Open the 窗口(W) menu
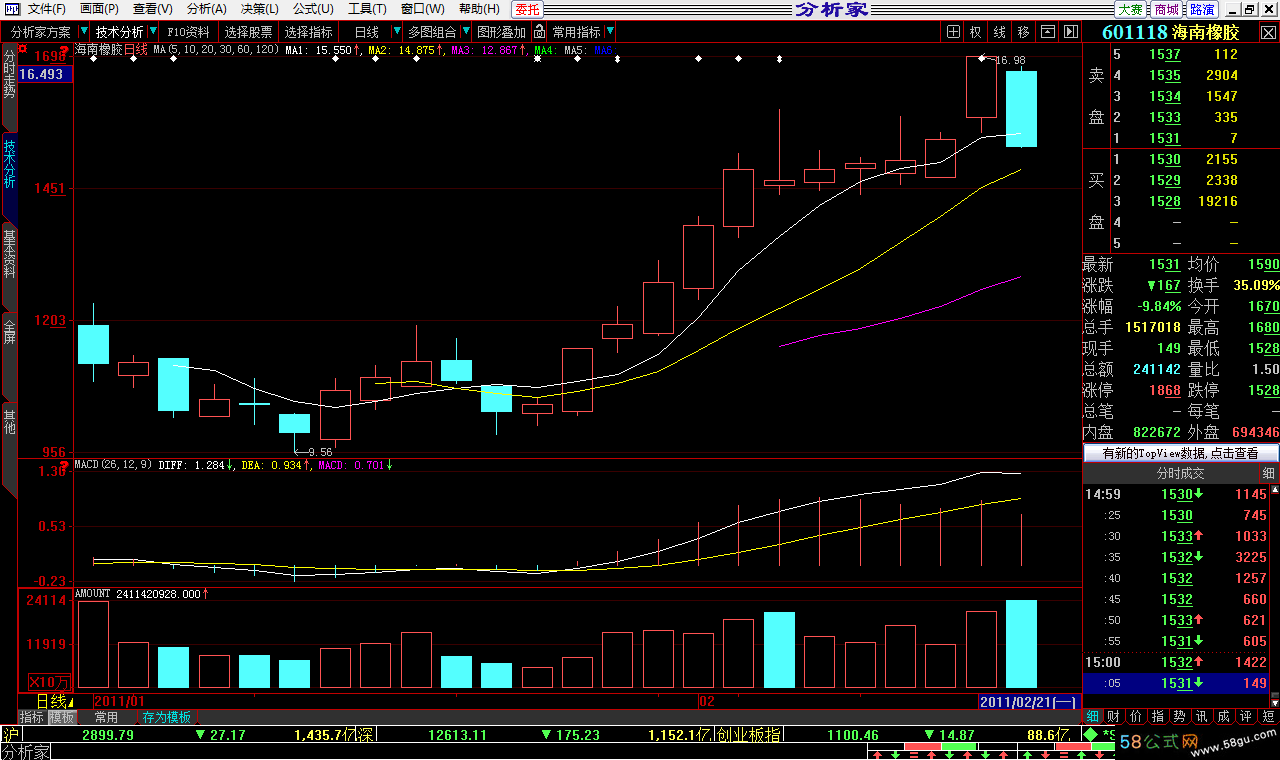 tap(422, 9)
